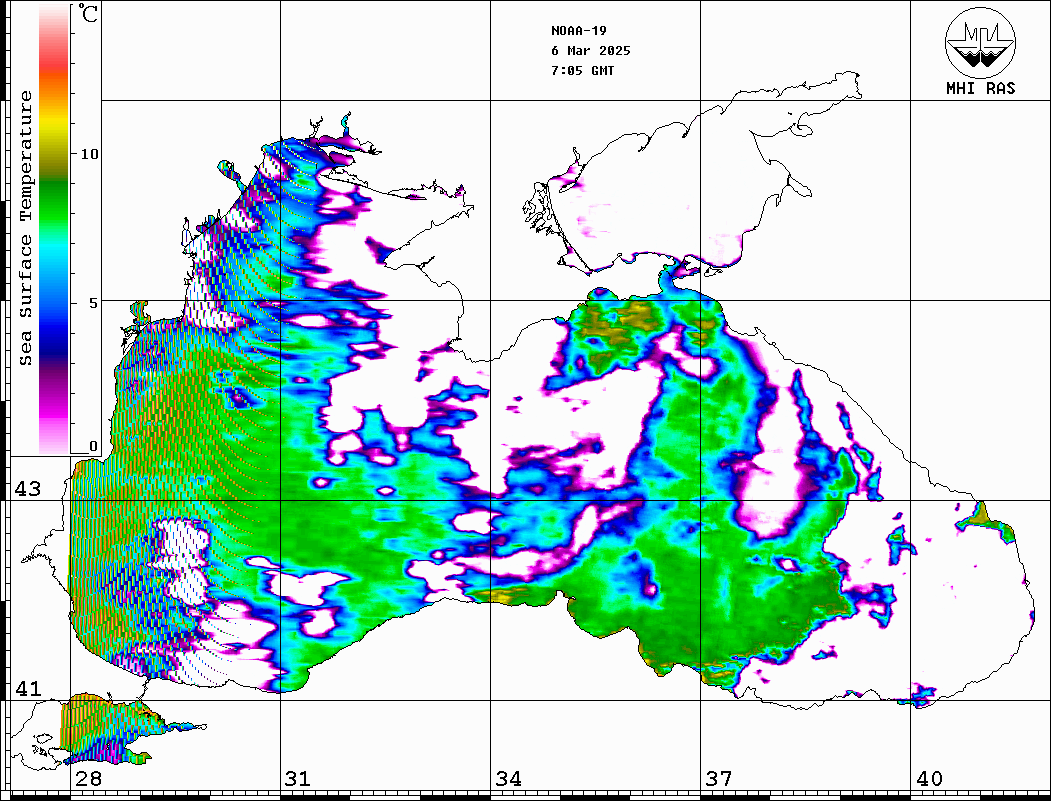Click the "MHI RAS" caption text

[980, 88]
